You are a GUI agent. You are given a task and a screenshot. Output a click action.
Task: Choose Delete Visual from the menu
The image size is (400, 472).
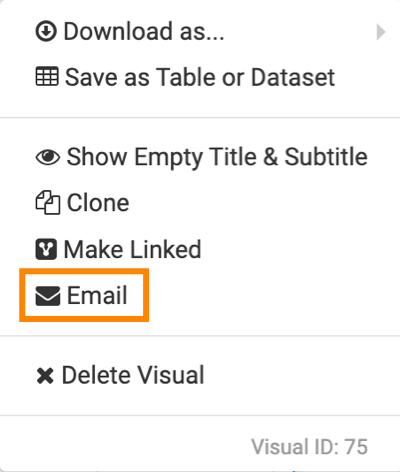tap(200, 376)
